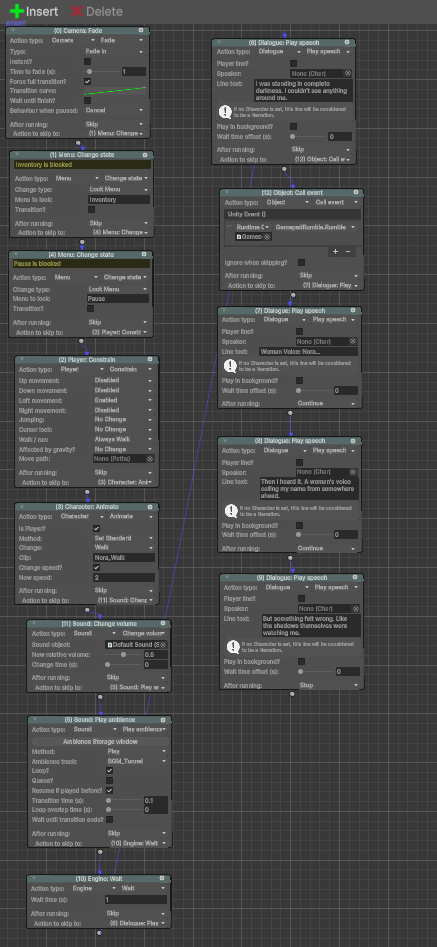Open options icon on Sound: Play ambience header
Screen dimensions: 437x947
(x=162, y=720)
